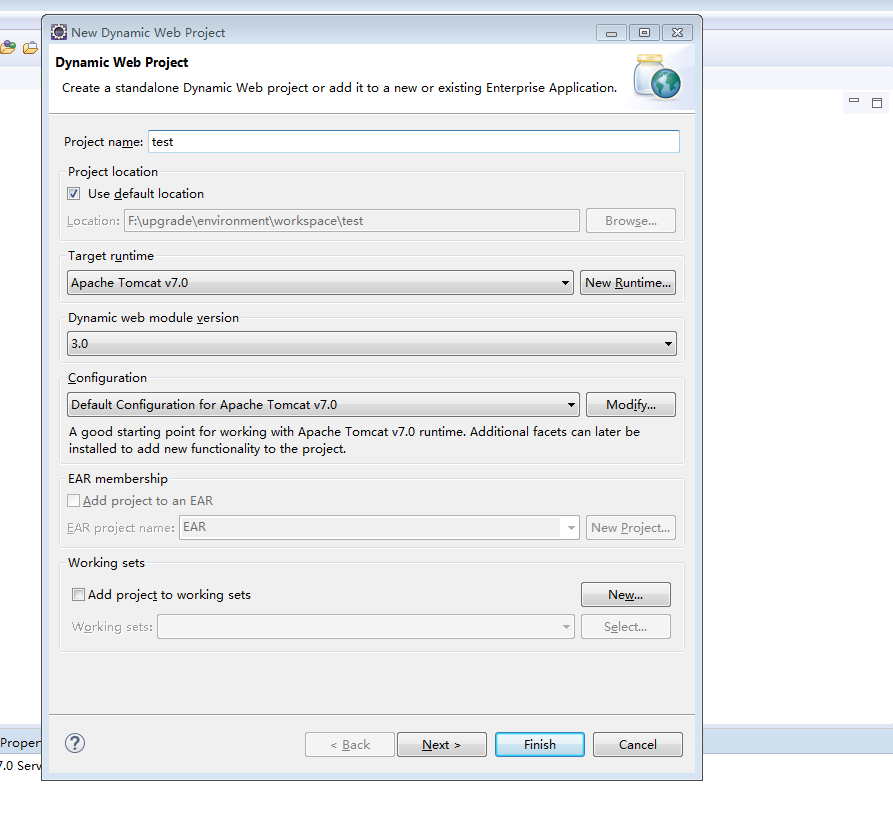Click the Location path field

(351, 221)
